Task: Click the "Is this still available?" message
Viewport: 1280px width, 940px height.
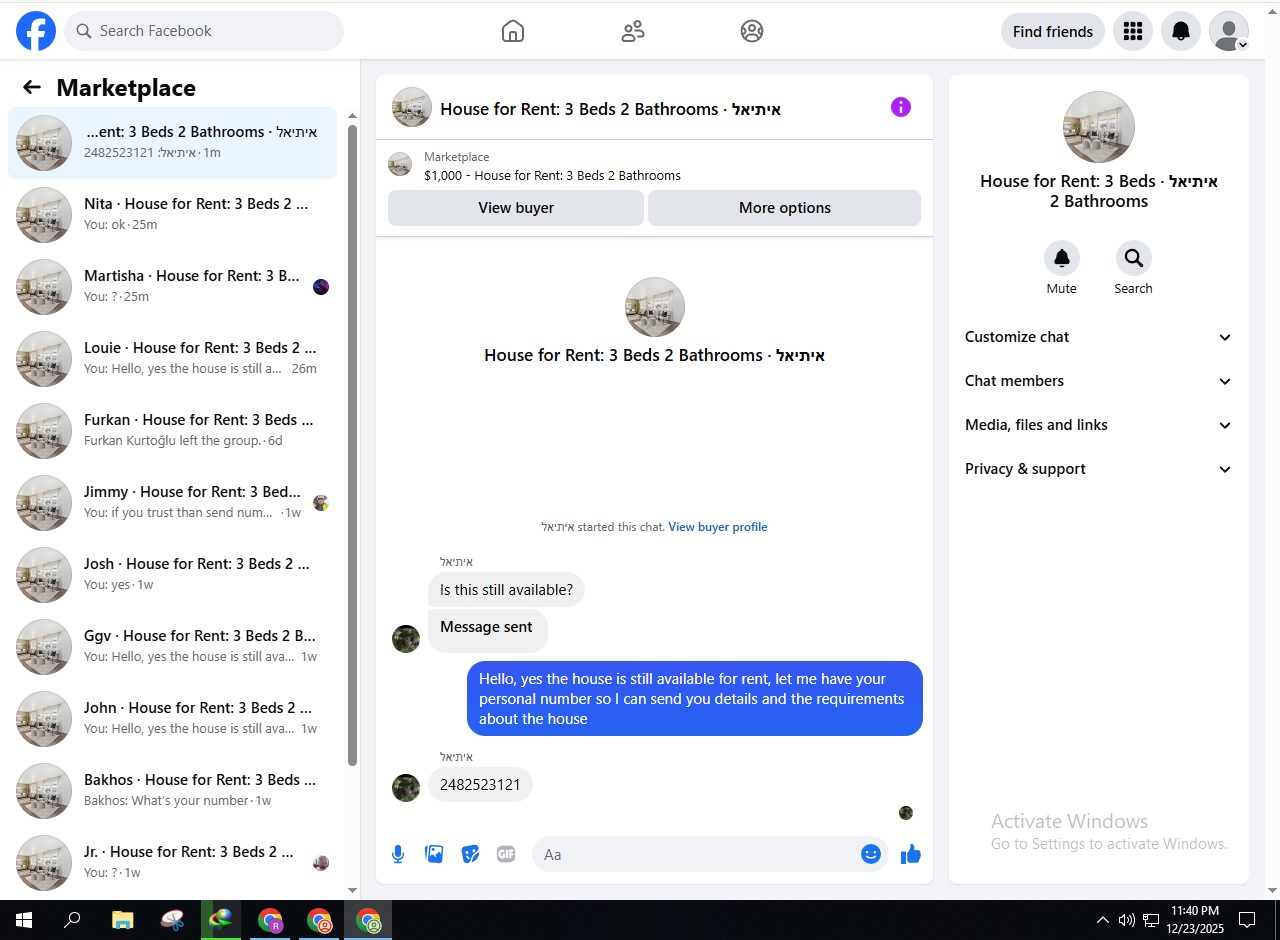Action: [x=506, y=590]
